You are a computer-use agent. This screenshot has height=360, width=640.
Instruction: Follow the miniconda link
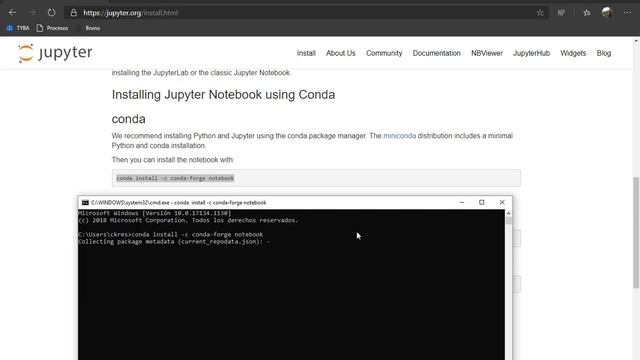pos(399,136)
